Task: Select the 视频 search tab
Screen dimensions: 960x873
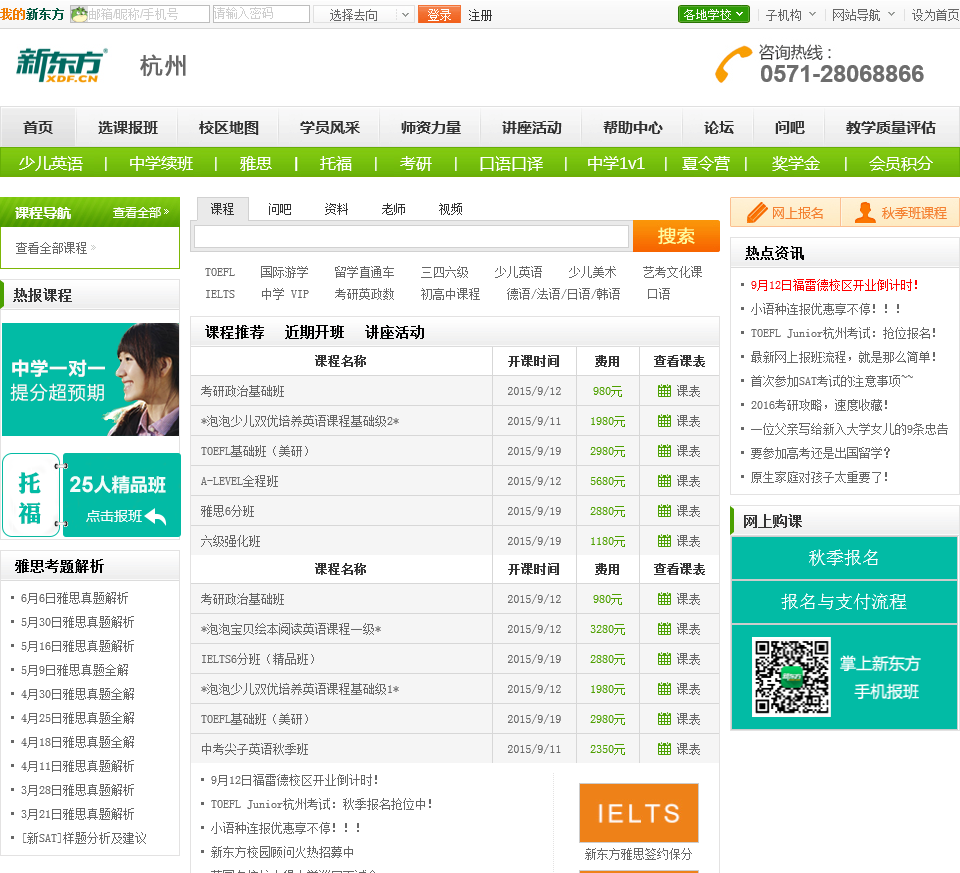Action: click(451, 209)
